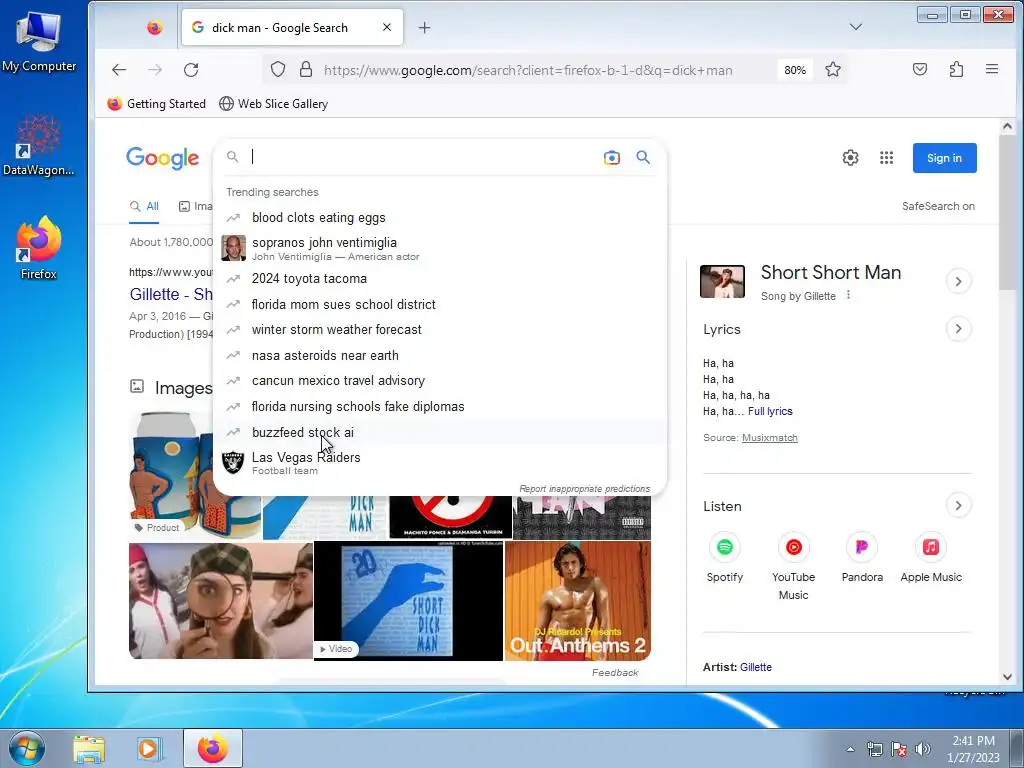
Task: Click the volume speaker tray icon
Action: coord(923,749)
